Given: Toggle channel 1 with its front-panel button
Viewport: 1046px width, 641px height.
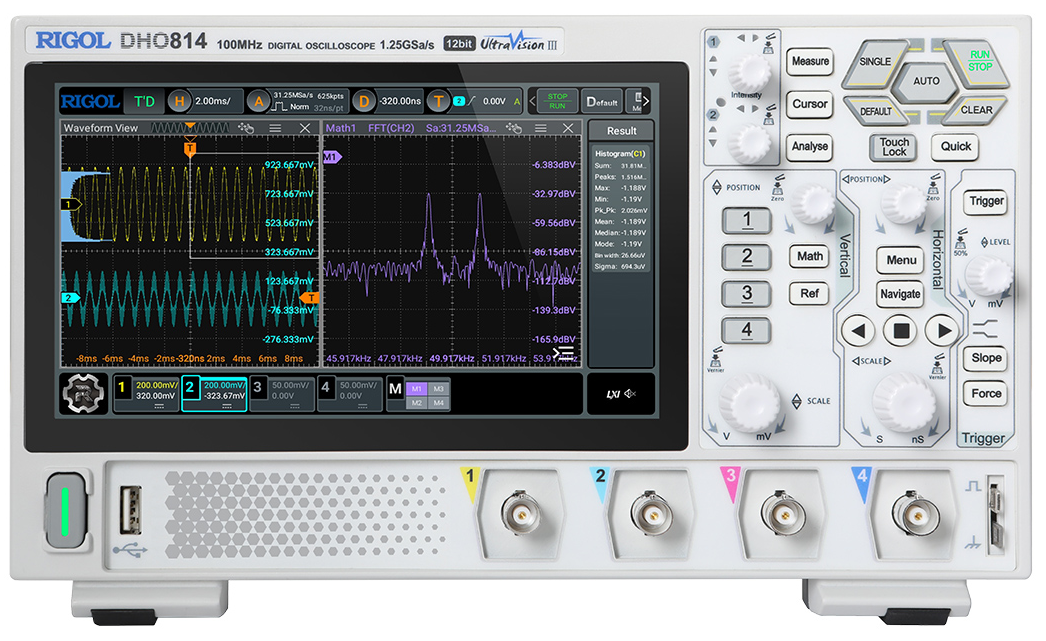Looking at the screenshot, I should pyautogui.click(x=746, y=220).
